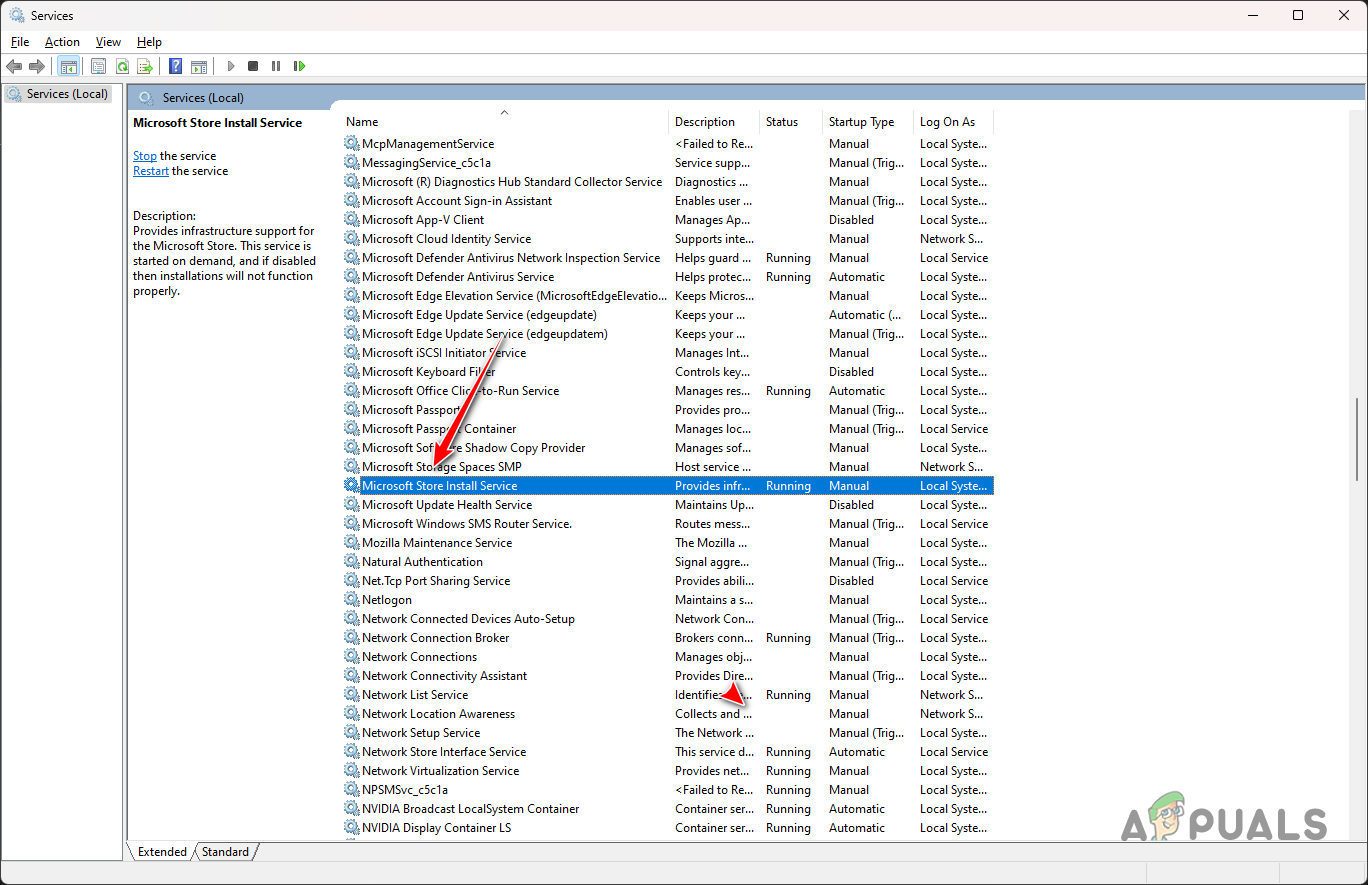Image resolution: width=1368 pixels, height=885 pixels.
Task: Stop the selected service with the square icon
Action: point(253,66)
